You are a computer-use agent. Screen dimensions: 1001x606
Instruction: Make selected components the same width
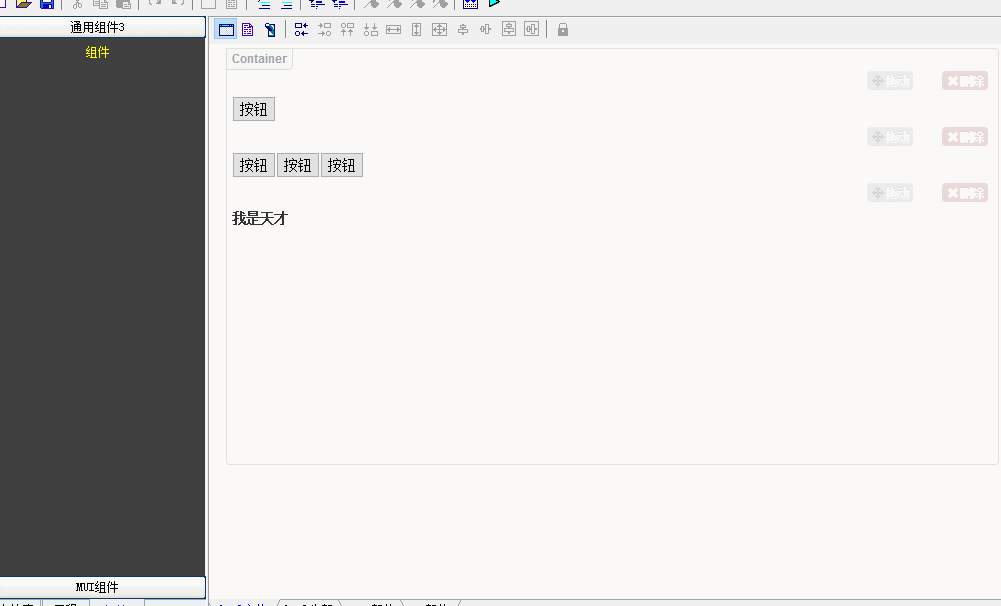point(393,29)
